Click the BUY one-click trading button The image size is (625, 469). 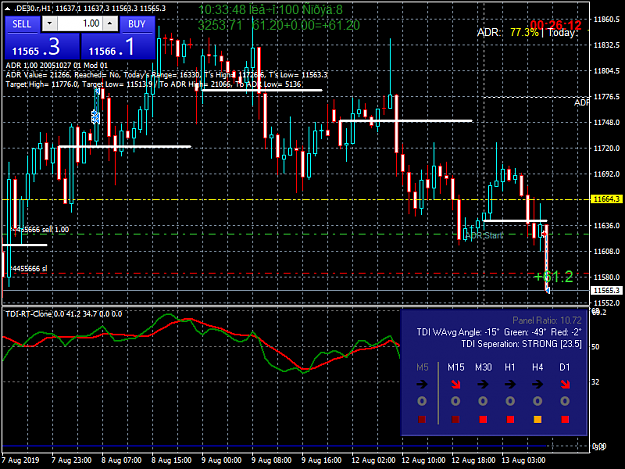(x=137, y=24)
